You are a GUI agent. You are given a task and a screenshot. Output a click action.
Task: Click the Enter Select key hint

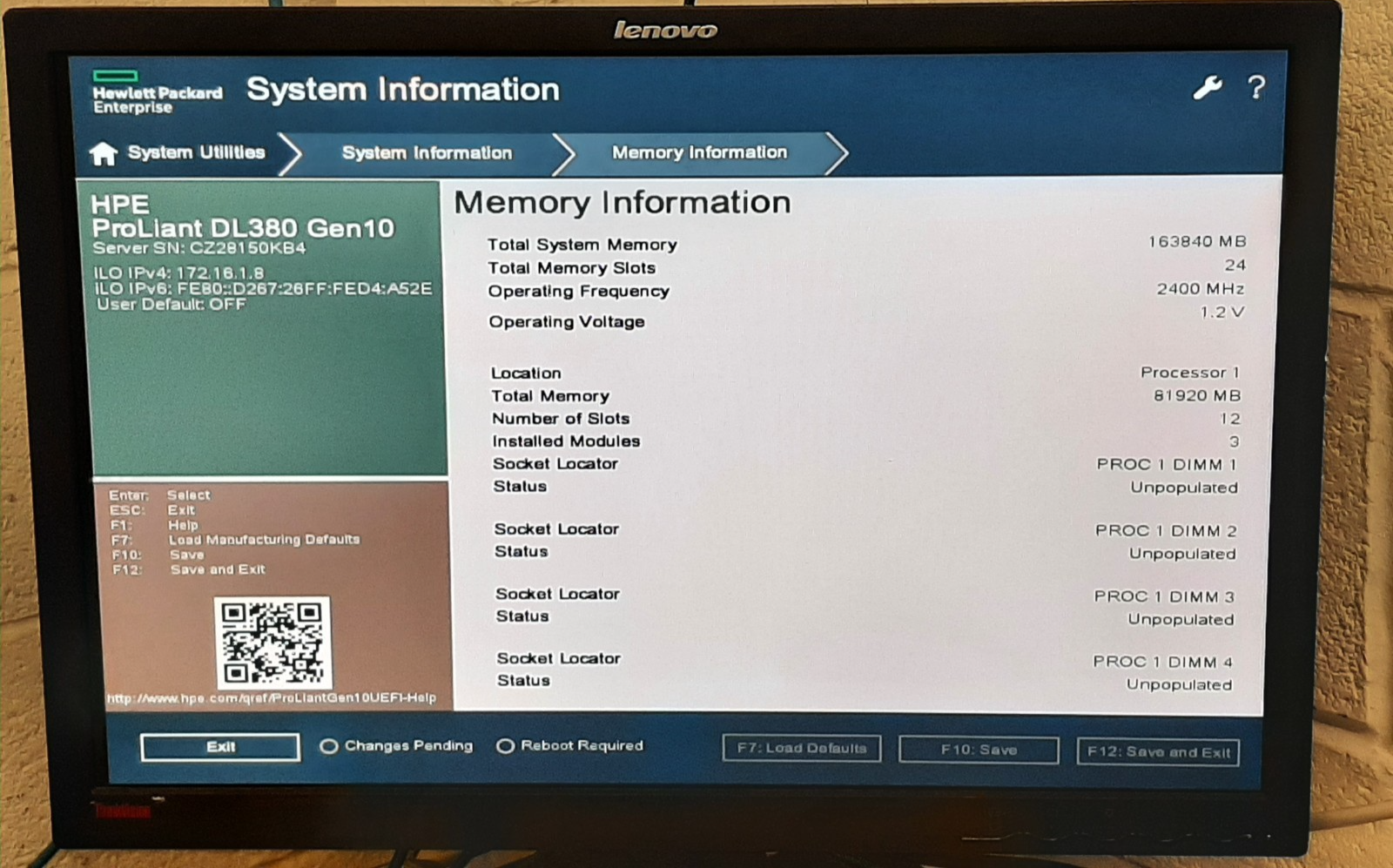pos(160,495)
